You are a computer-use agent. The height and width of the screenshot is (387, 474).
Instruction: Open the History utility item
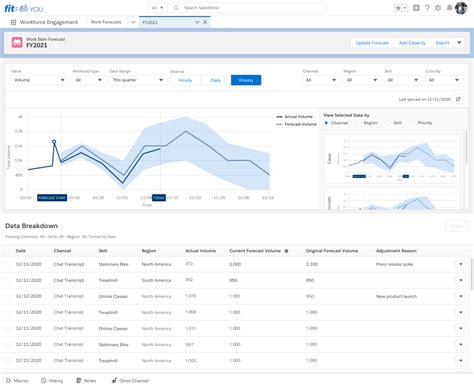pos(52,381)
